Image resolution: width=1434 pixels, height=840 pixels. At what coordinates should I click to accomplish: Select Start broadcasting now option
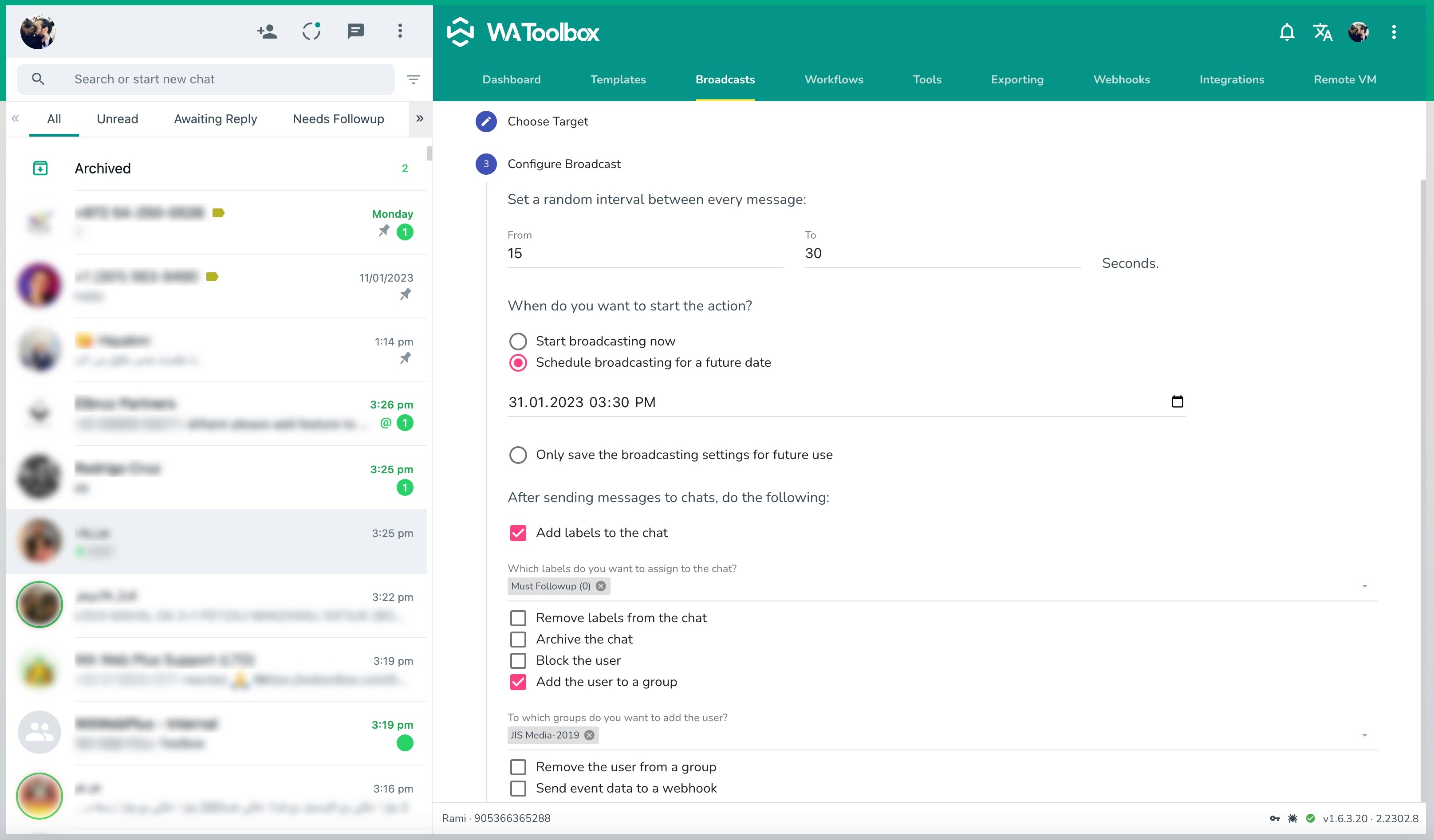[x=518, y=341]
